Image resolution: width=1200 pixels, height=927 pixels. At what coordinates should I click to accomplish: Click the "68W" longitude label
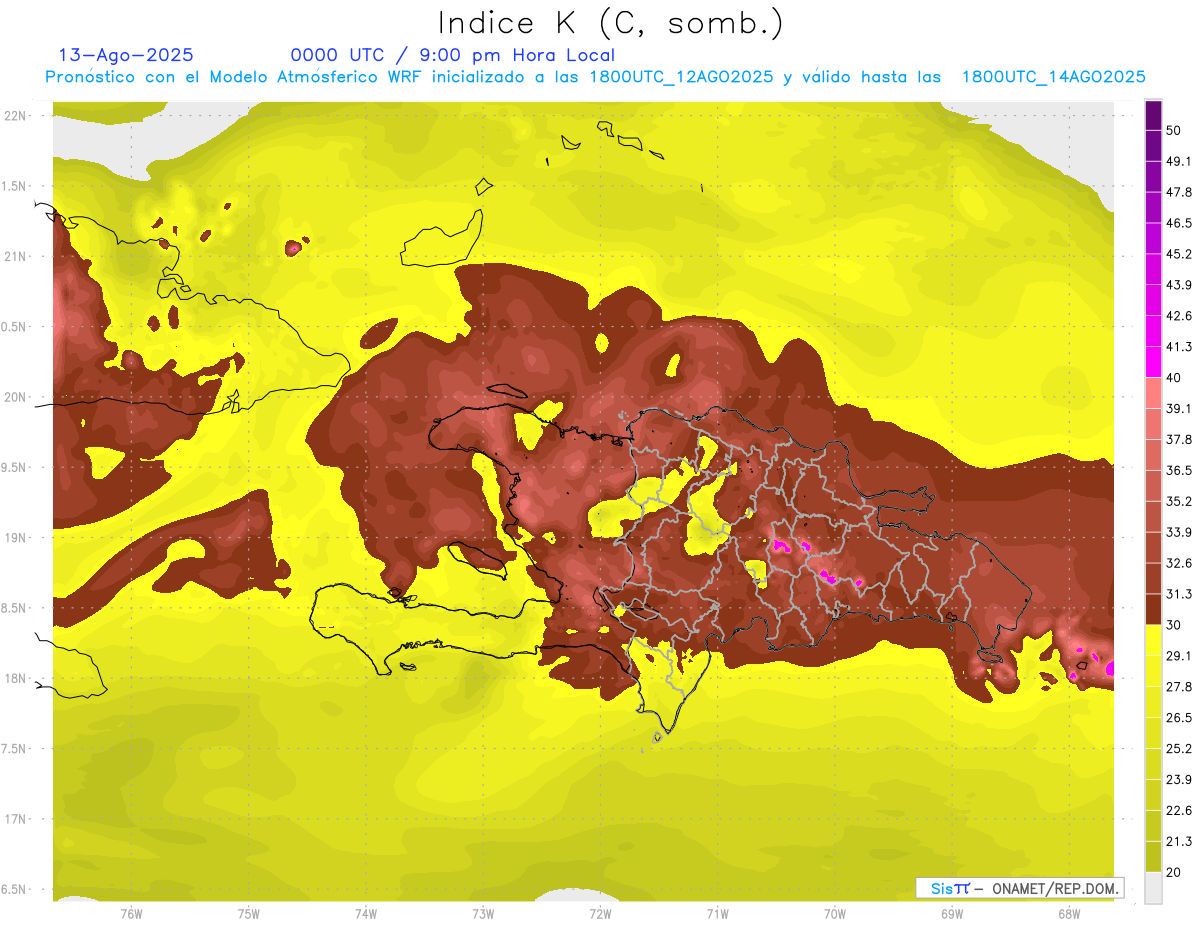[1068, 913]
